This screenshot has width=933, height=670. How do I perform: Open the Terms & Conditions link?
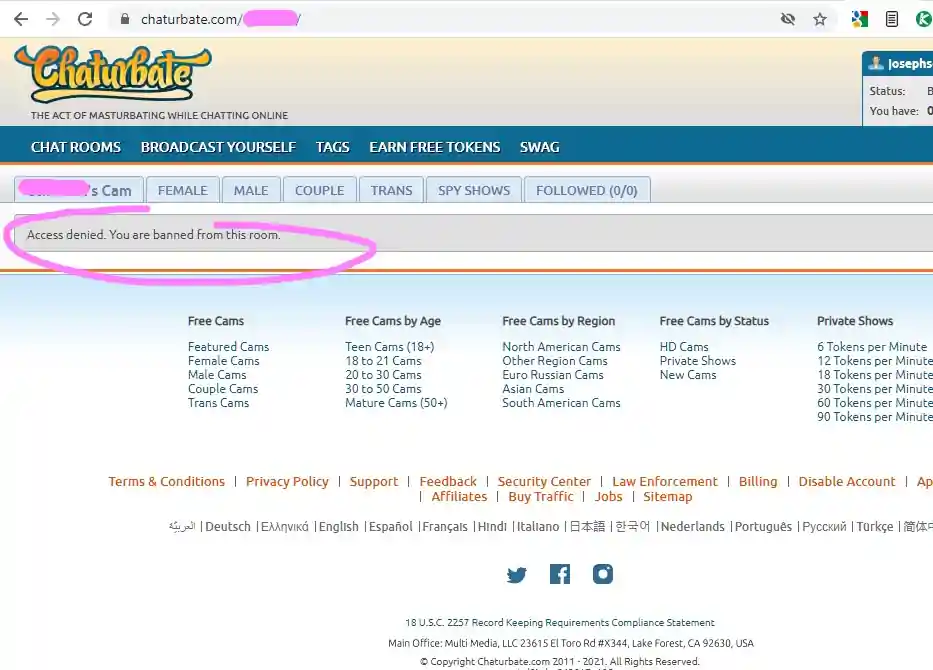coord(167,481)
